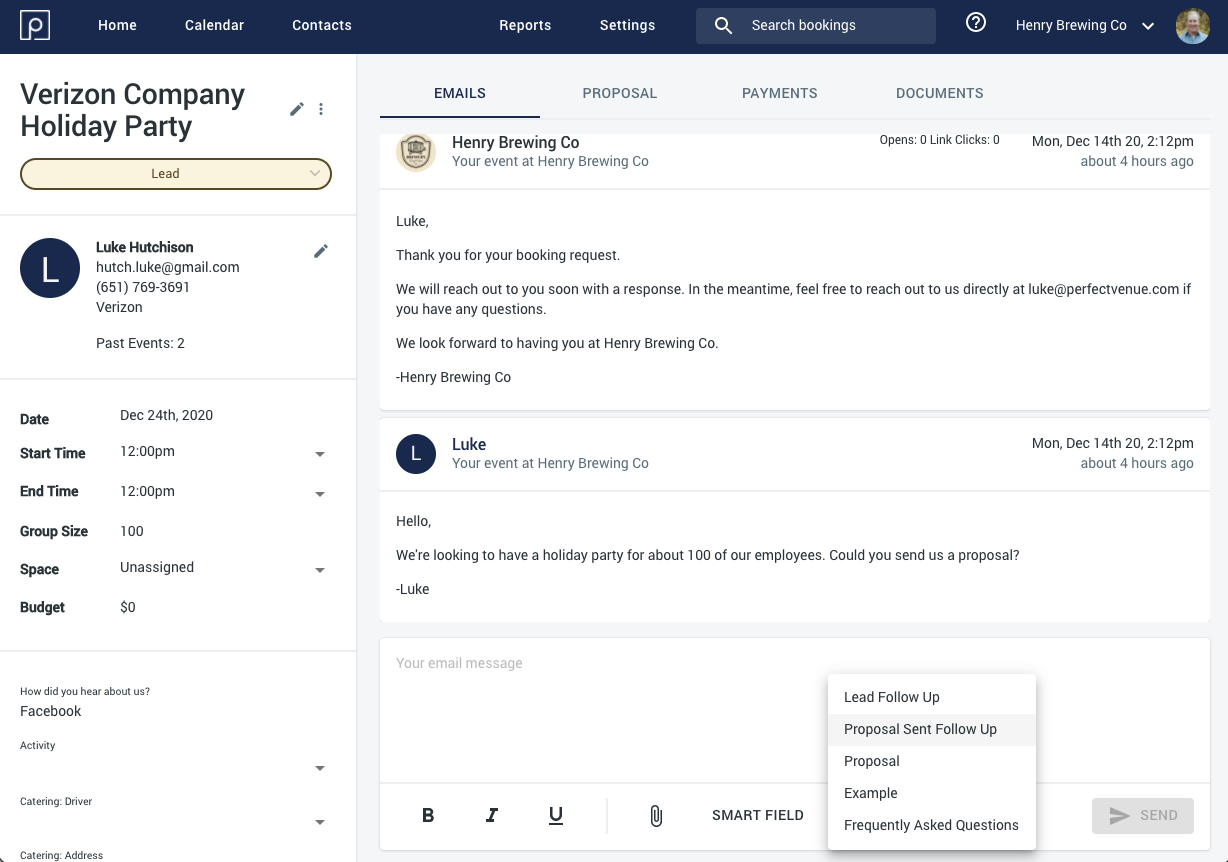Viewport: 1228px width, 862px height.
Task: Click in the Search bookings field
Action: tap(816, 26)
